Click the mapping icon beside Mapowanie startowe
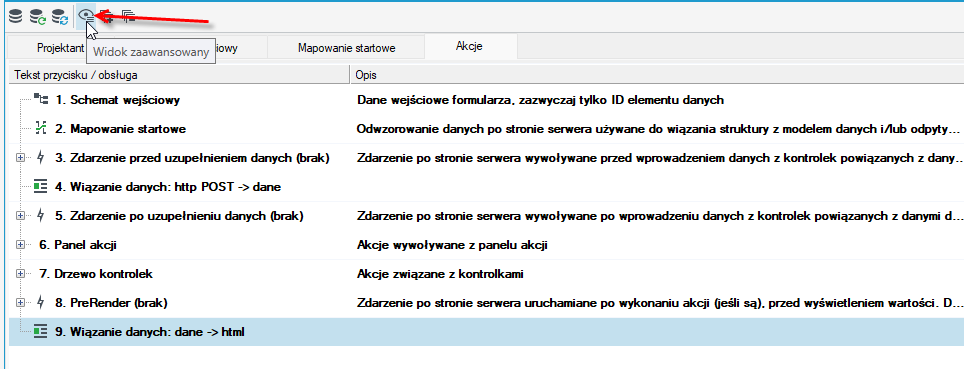This screenshot has height=369, width=964. pos(41,129)
